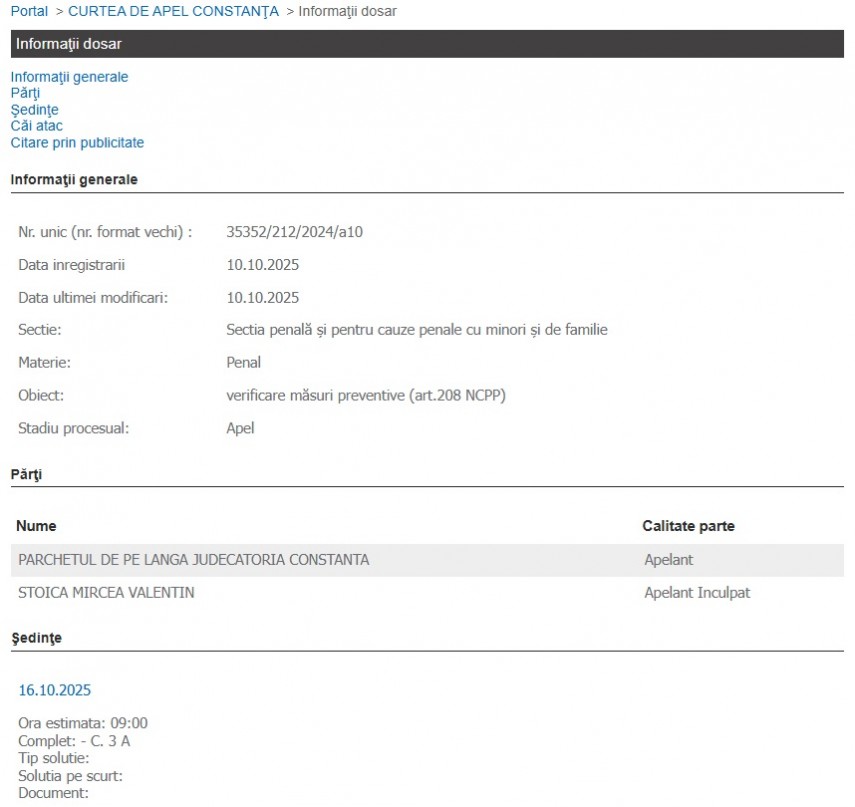Click the Obiect value verificare măsuri preventive
Viewport: 855px width, 807px height.
[366, 396]
